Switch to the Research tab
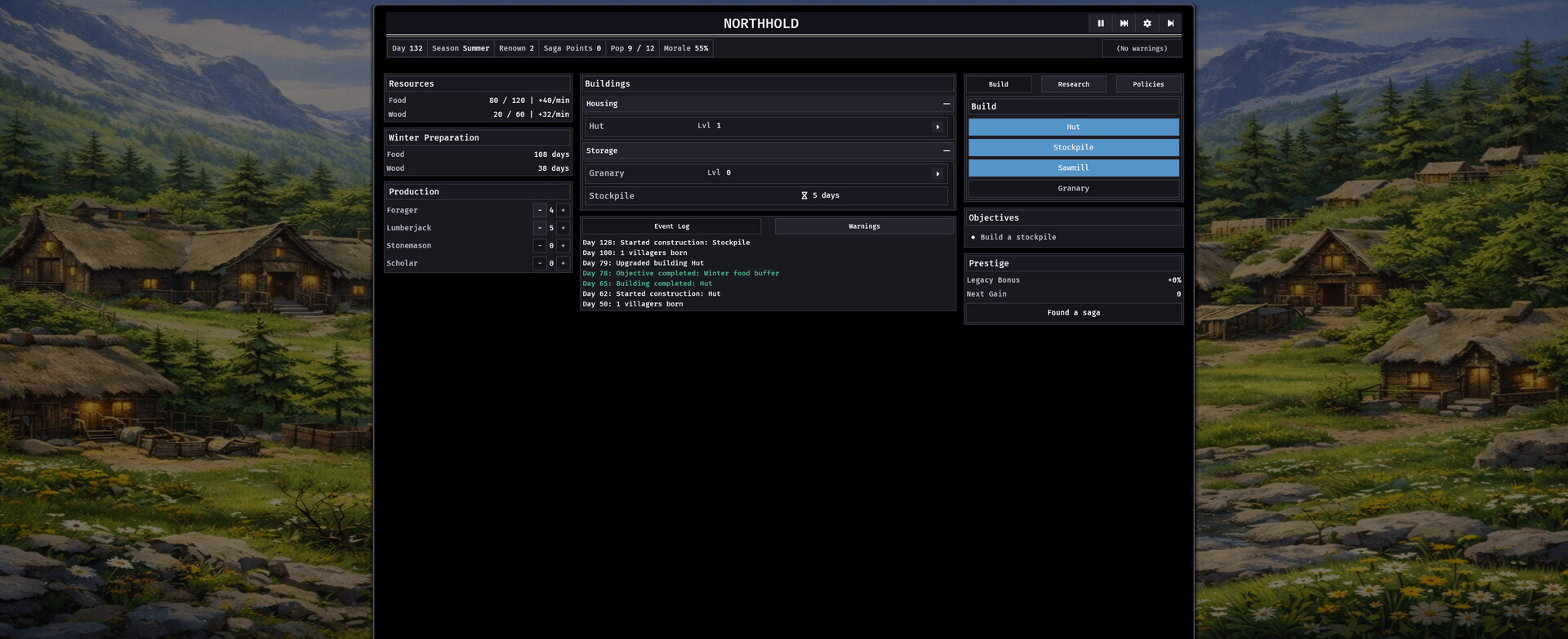The width and height of the screenshot is (1568, 639). click(x=1073, y=84)
